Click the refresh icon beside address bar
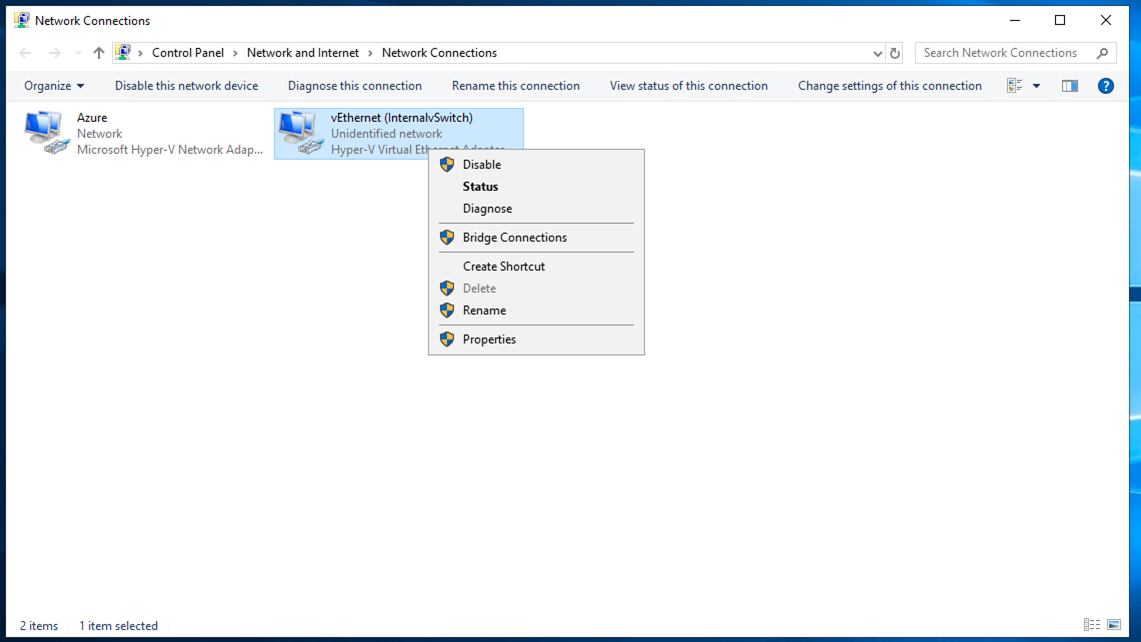The height and width of the screenshot is (642, 1141). [x=893, y=52]
